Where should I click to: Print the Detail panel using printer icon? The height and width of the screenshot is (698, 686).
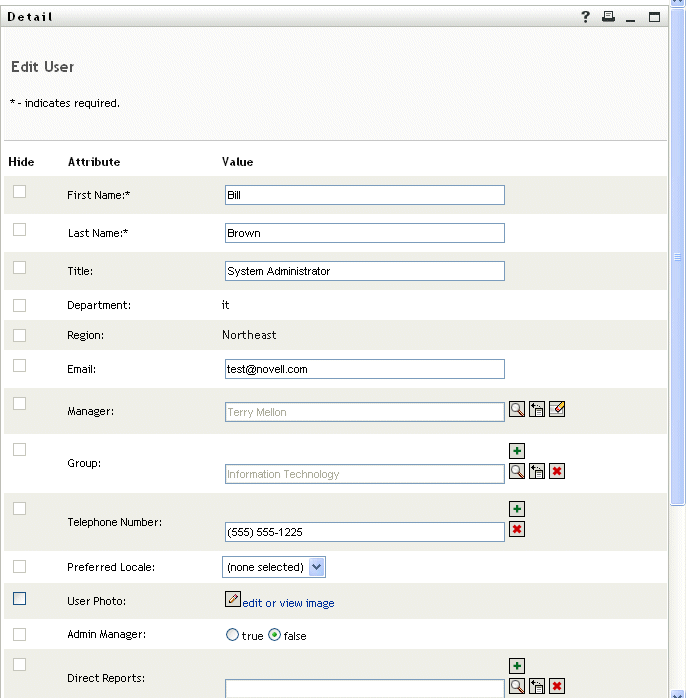[608, 17]
